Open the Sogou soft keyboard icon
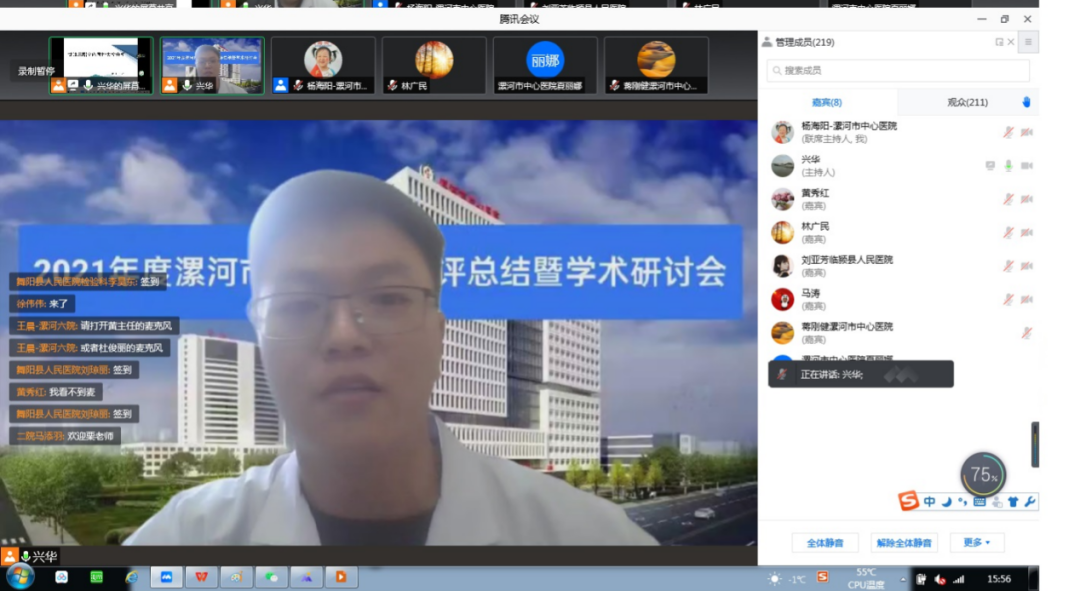The height and width of the screenshot is (591, 1080). click(x=979, y=501)
